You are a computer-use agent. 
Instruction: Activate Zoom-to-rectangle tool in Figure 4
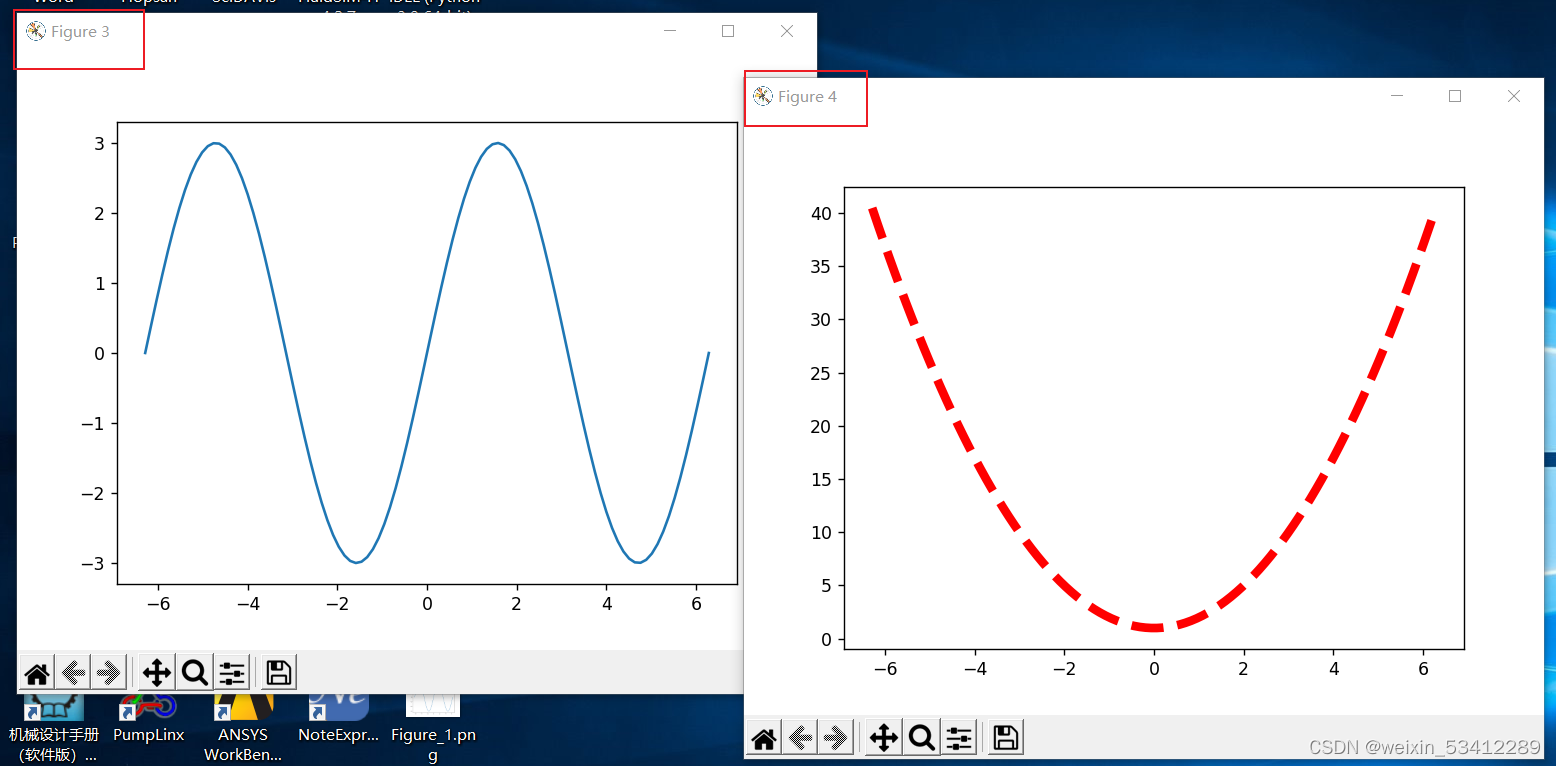click(x=921, y=739)
